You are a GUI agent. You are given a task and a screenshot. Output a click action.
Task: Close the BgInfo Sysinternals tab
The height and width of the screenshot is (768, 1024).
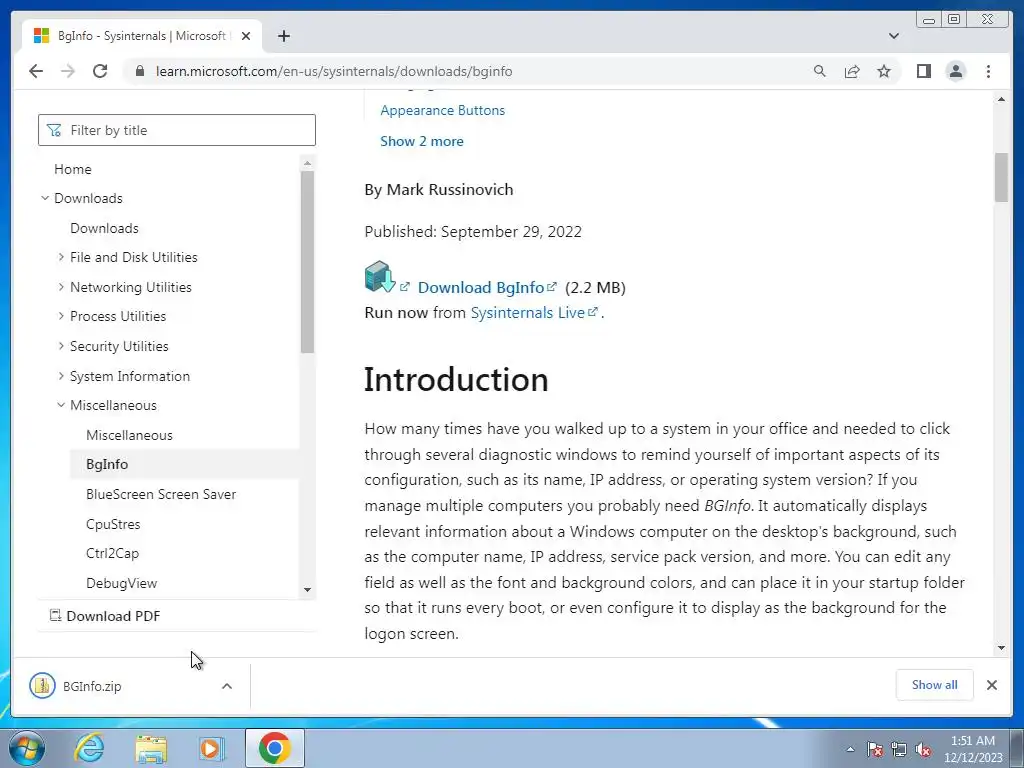coord(246,36)
